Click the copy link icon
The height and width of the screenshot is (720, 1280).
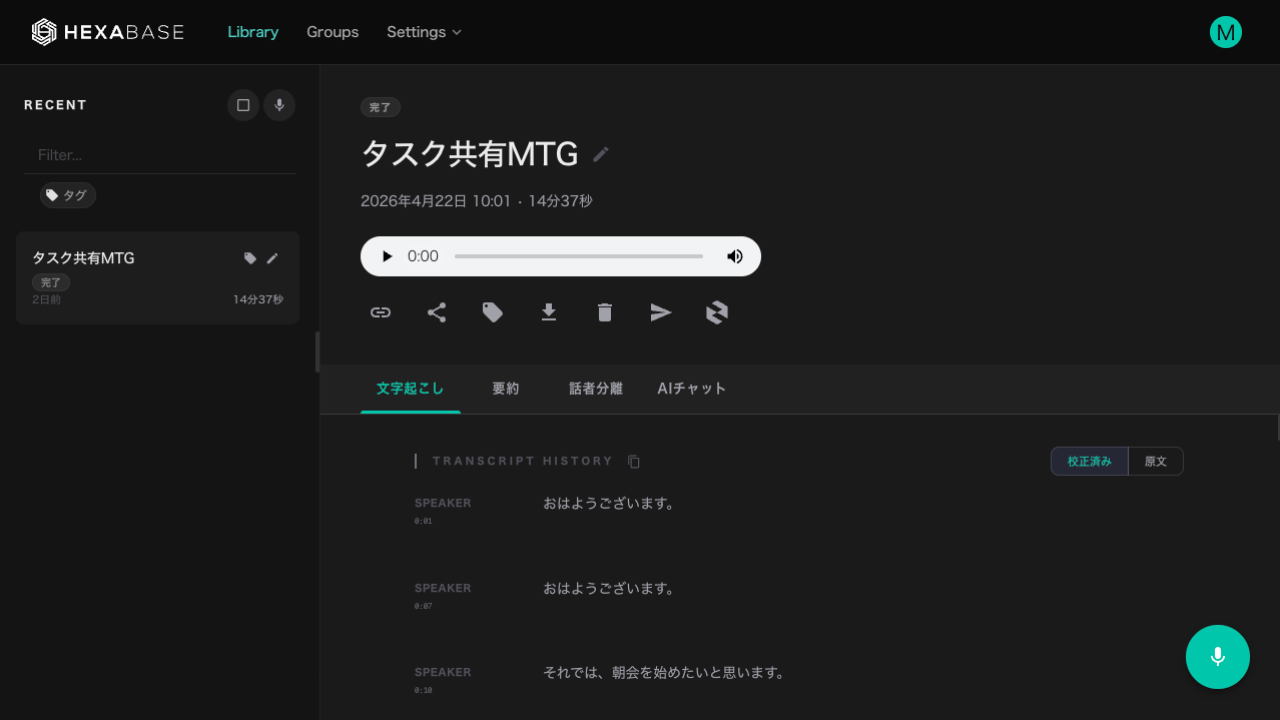pos(380,313)
